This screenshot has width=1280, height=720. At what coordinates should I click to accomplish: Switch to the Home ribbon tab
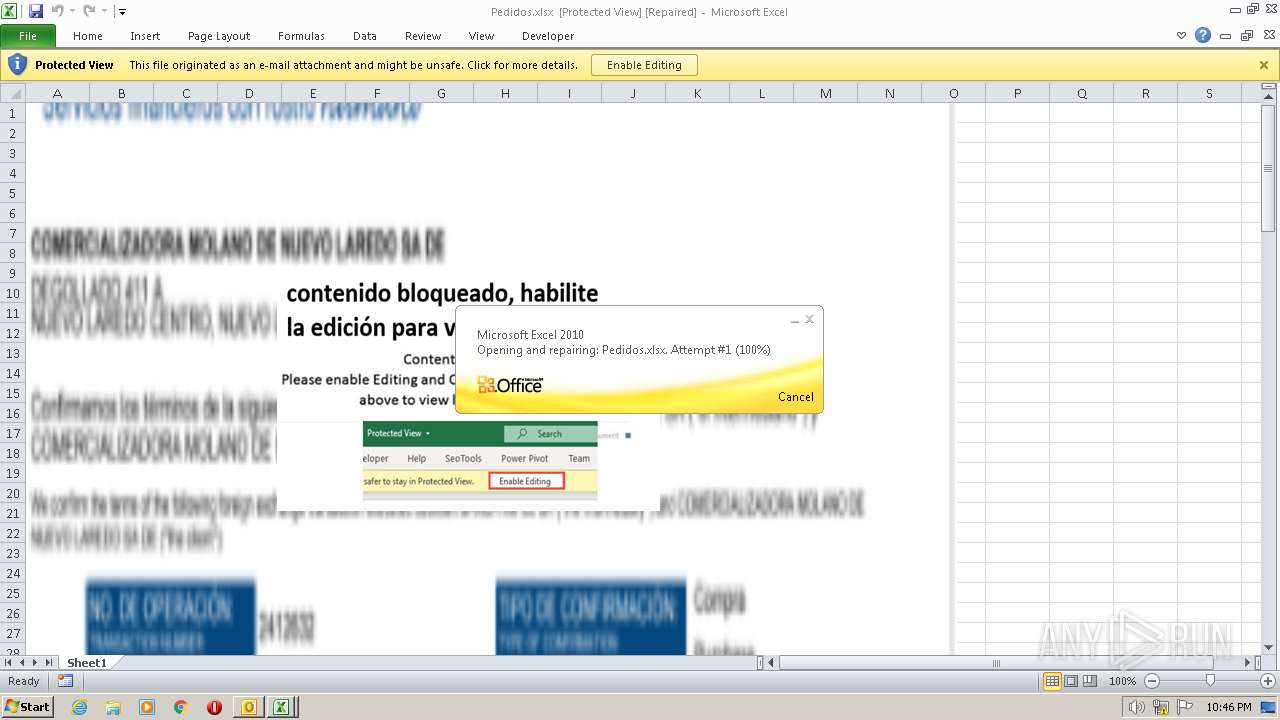(x=88, y=36)
